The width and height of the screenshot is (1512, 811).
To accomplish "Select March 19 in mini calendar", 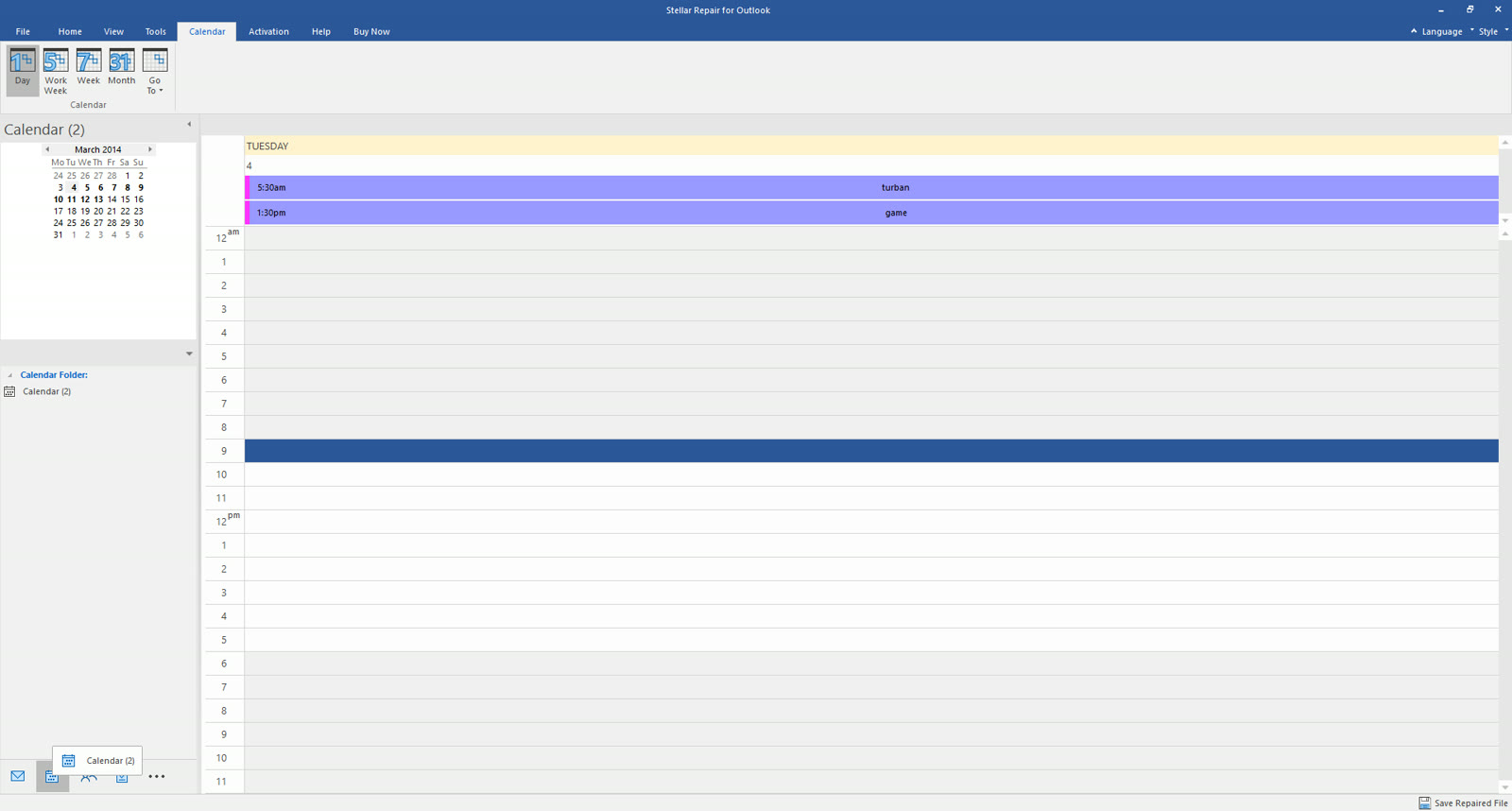I will pyautogui.click(x=85, y=212).
